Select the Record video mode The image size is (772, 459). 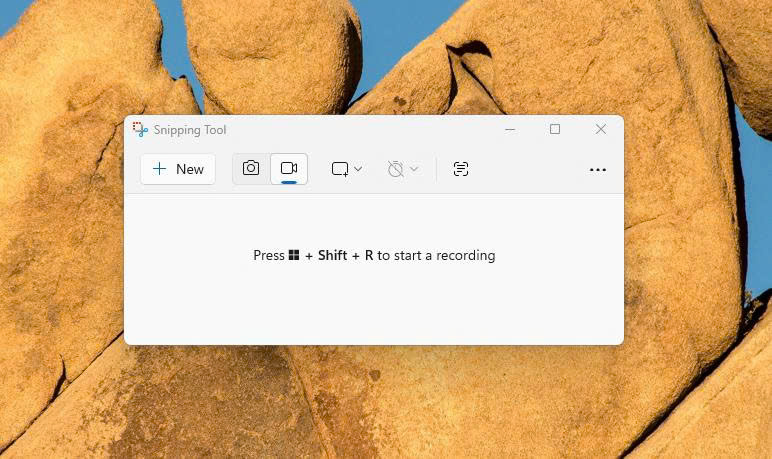[289, 169]
